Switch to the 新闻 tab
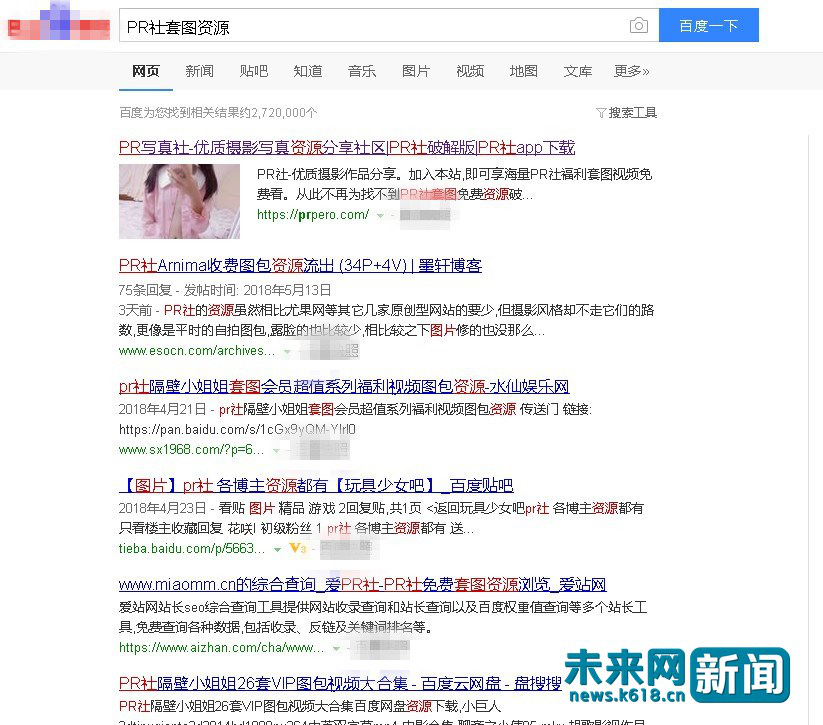823x725 pixels. (x=199, y=71)
